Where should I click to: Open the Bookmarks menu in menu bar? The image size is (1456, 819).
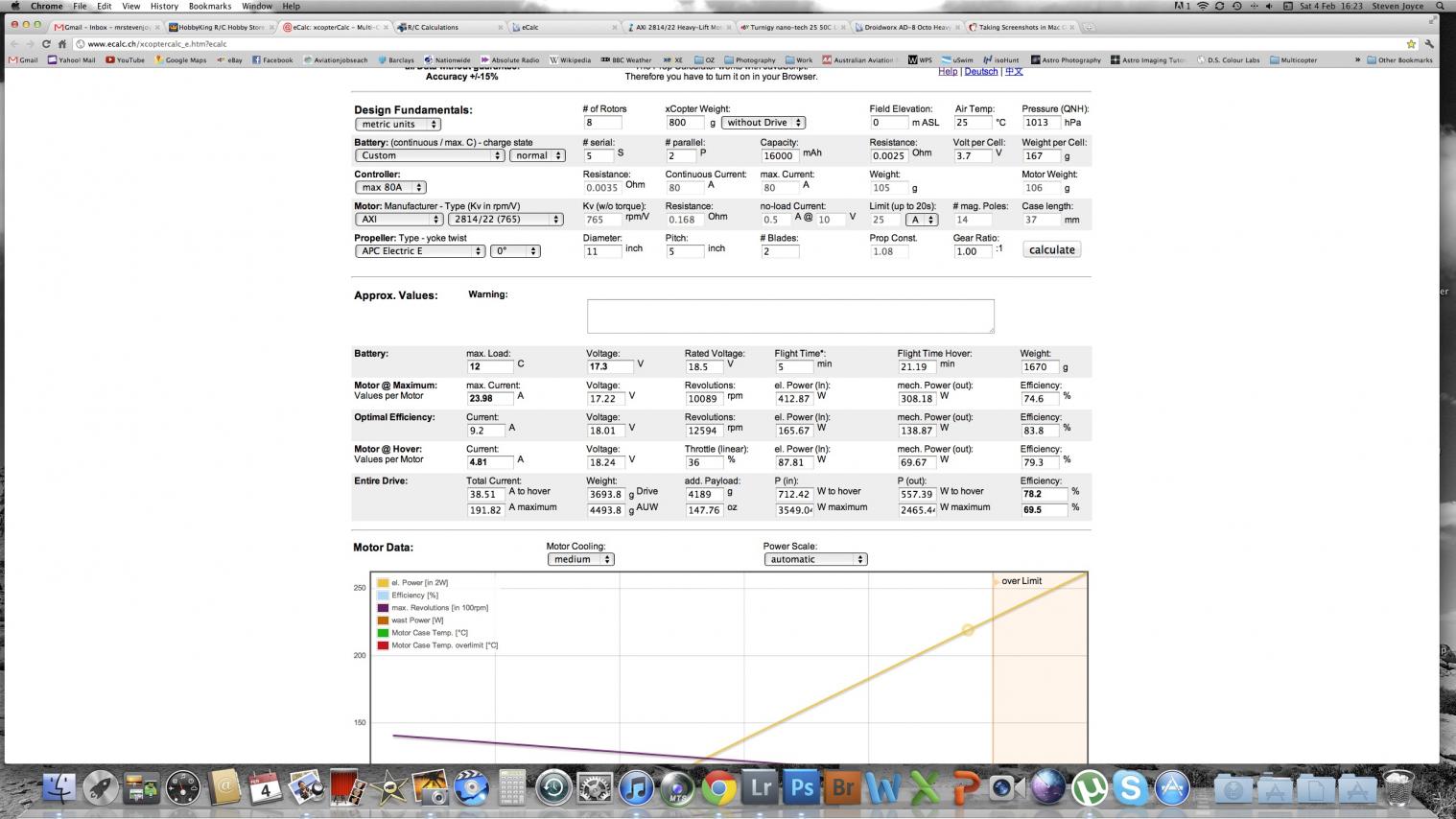click(209, 7)
